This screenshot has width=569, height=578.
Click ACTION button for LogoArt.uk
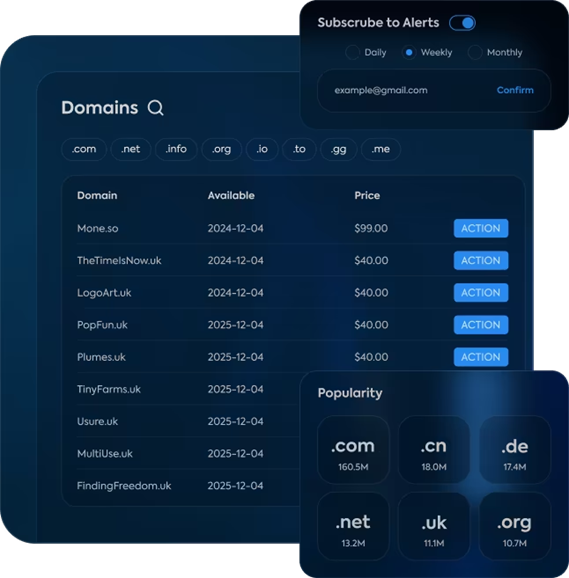pyautogui.click(x=481, y=293)
